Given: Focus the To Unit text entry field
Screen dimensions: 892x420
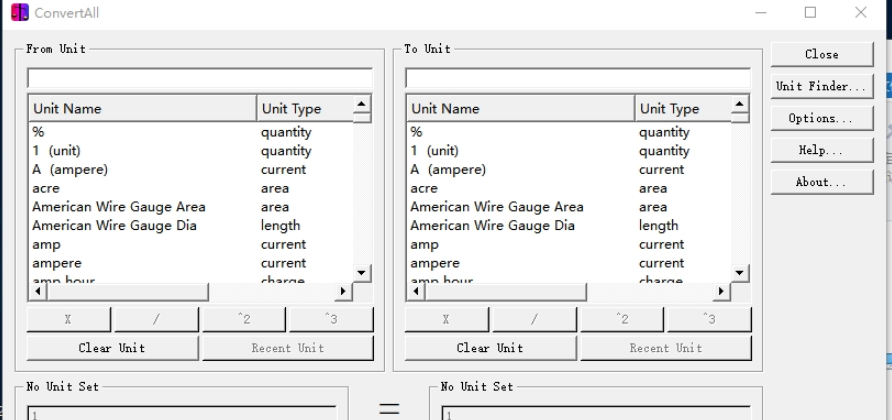Looking at the screenshot, I should 577,78.
